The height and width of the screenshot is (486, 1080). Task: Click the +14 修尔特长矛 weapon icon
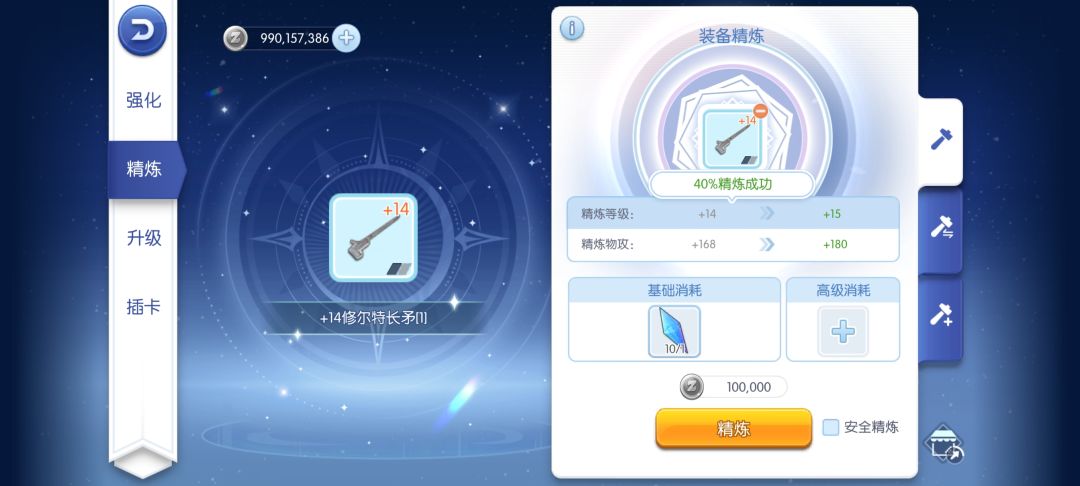pos(373,238)
